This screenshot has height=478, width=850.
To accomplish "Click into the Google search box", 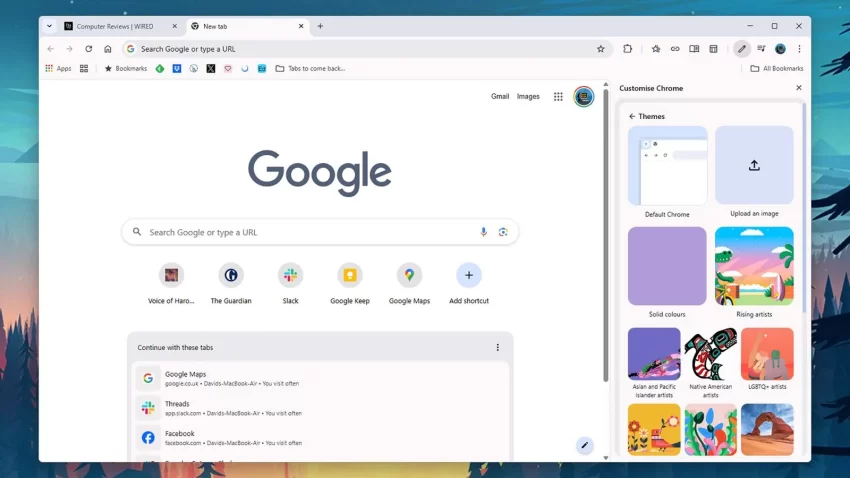I will click(320, 232).
